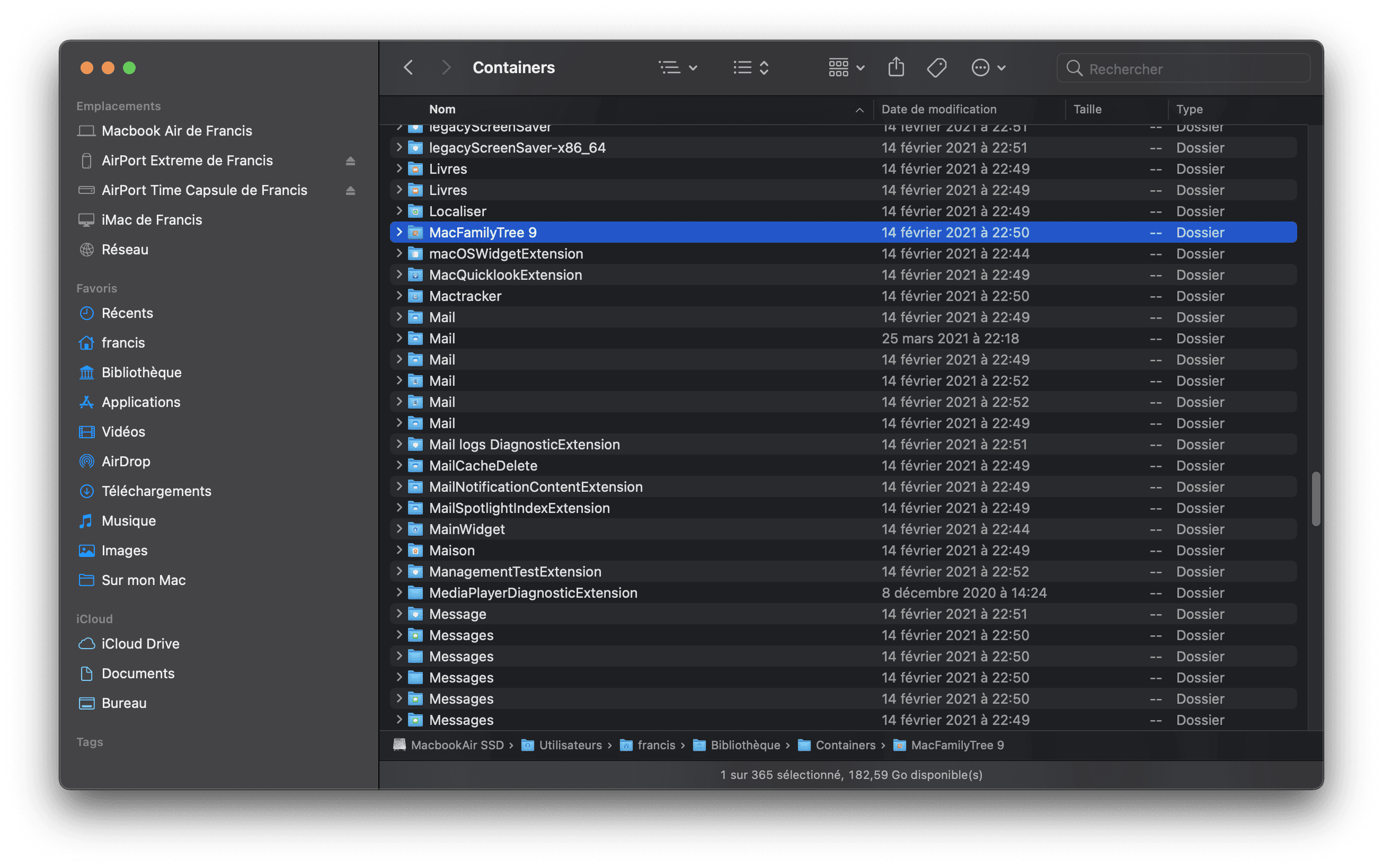The image size is (1383, 868).
Task: Open Applications in the sidebar
Action: tap(140, 402)
